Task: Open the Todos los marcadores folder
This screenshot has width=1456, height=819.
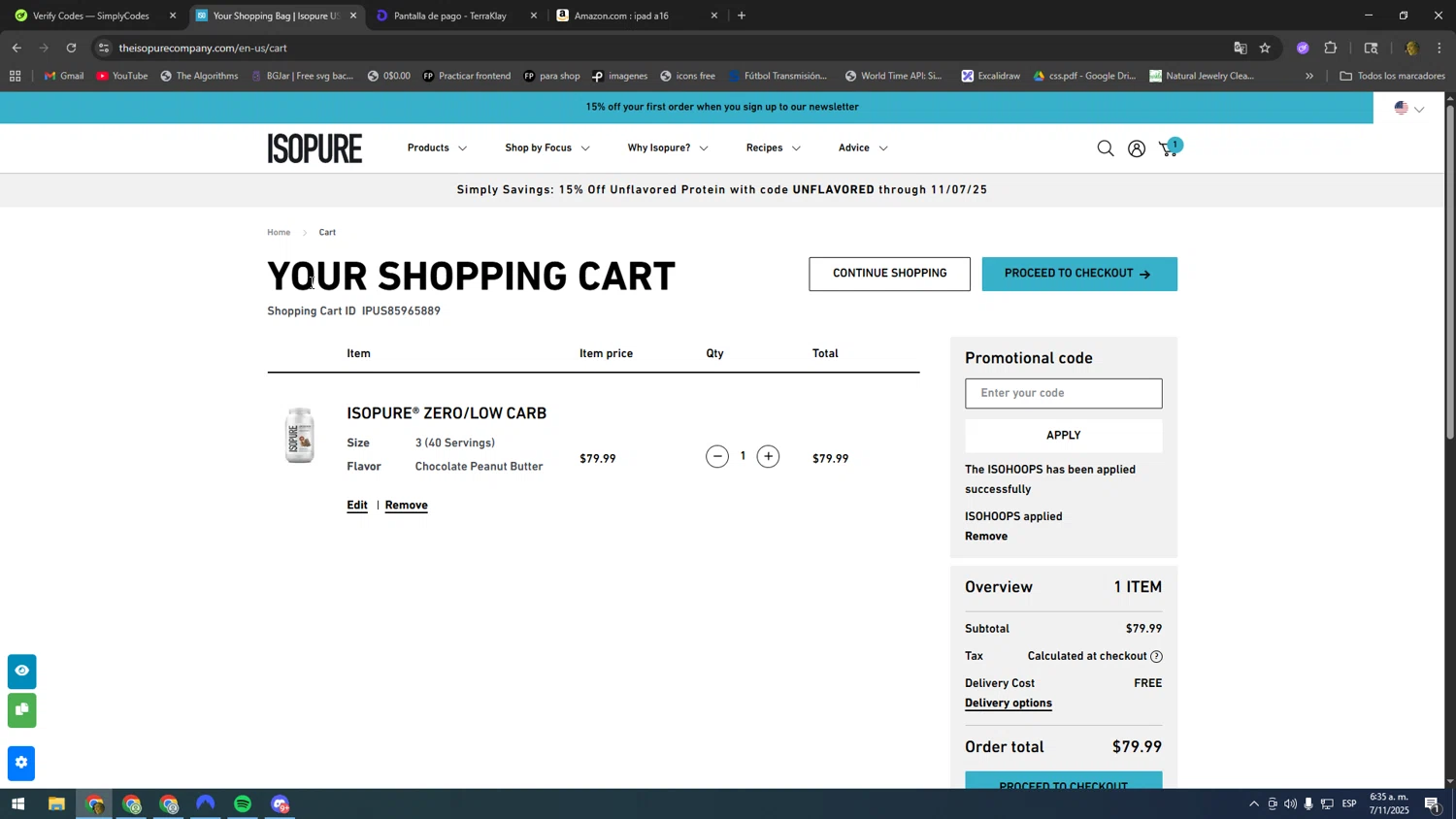Action: pos(1392,76)
